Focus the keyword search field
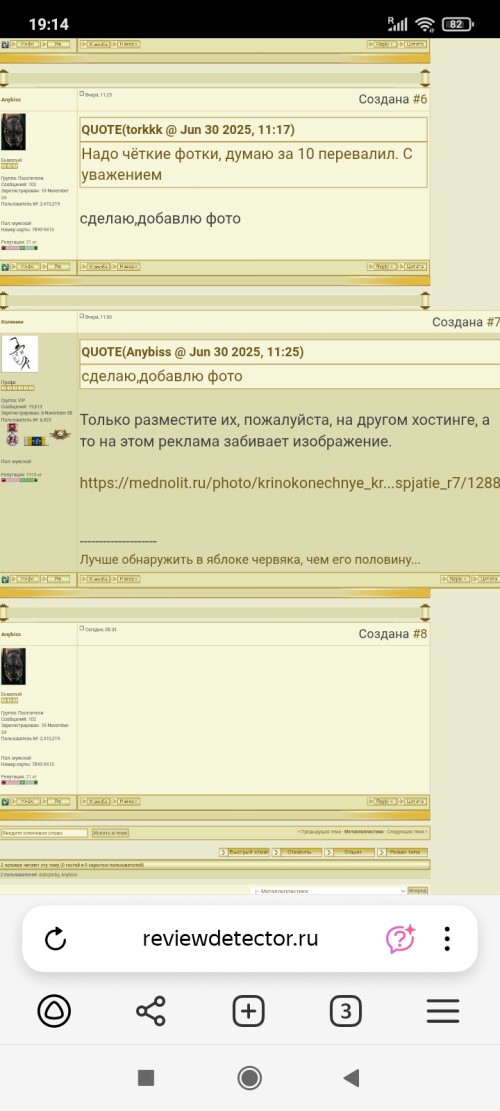Screen dimensions: 500x1111 (44, 833)
